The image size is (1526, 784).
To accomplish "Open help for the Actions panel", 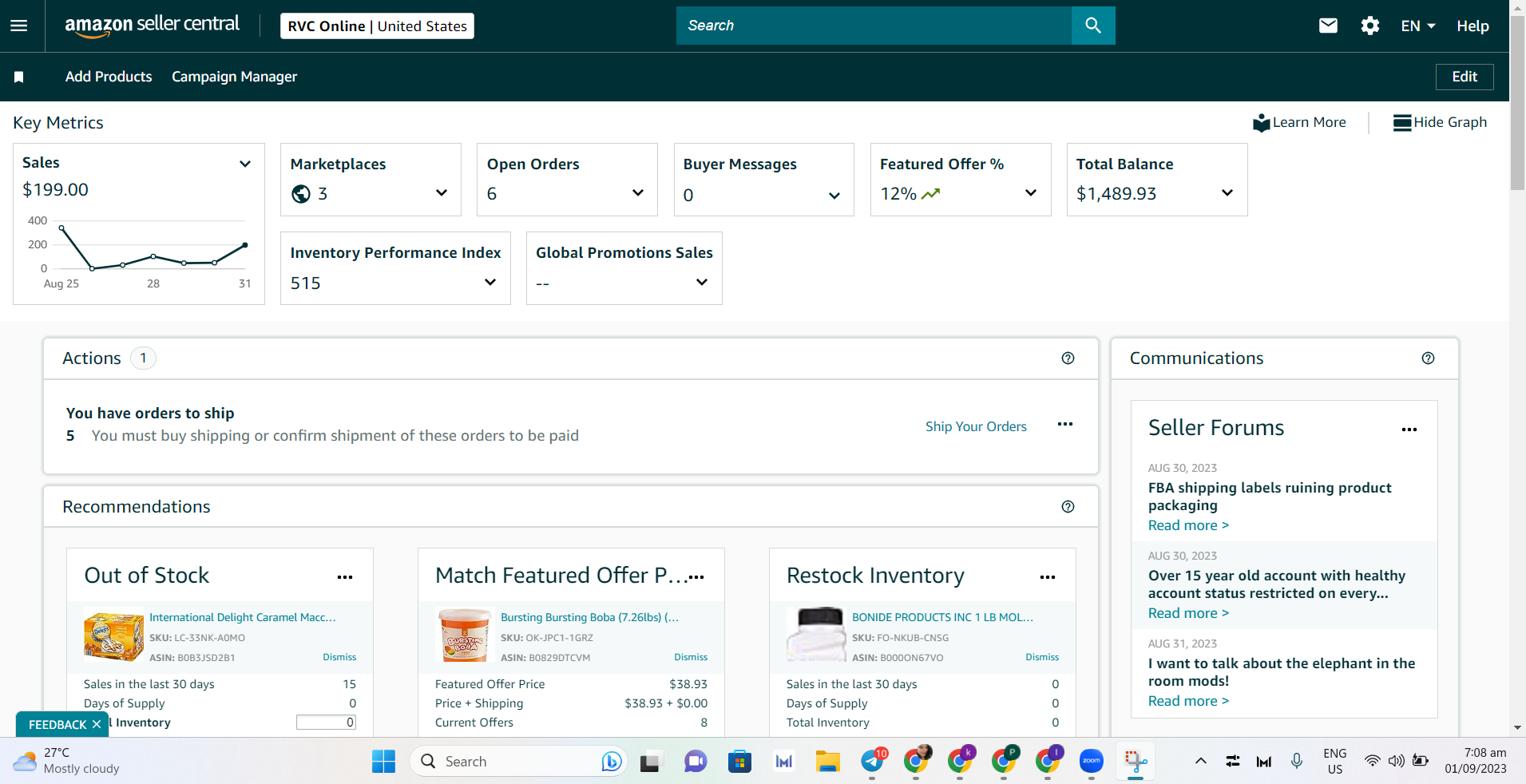I will click(x=1068, y=358).
